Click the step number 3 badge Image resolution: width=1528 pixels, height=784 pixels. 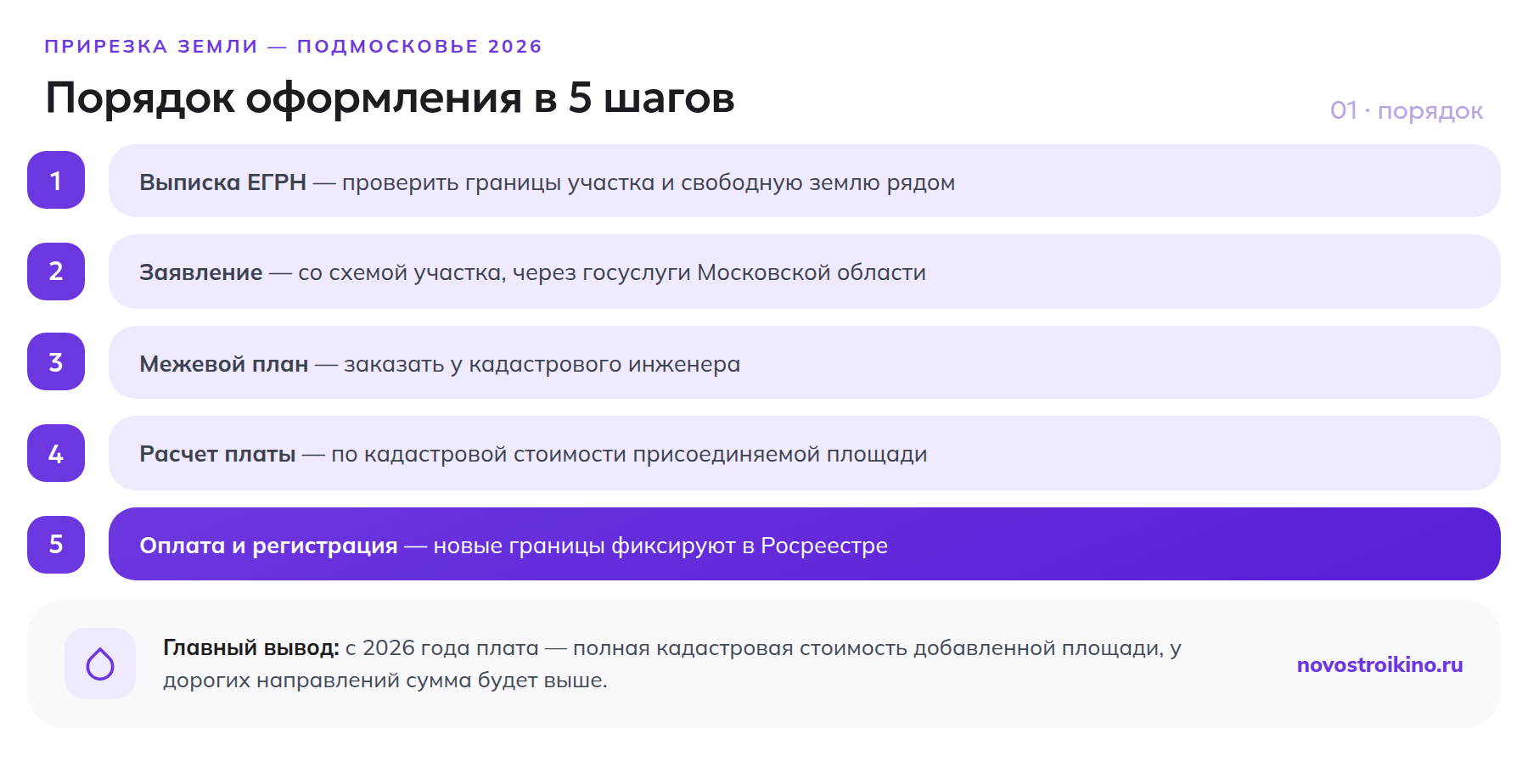pyautogui.click(x=56, y=361)
